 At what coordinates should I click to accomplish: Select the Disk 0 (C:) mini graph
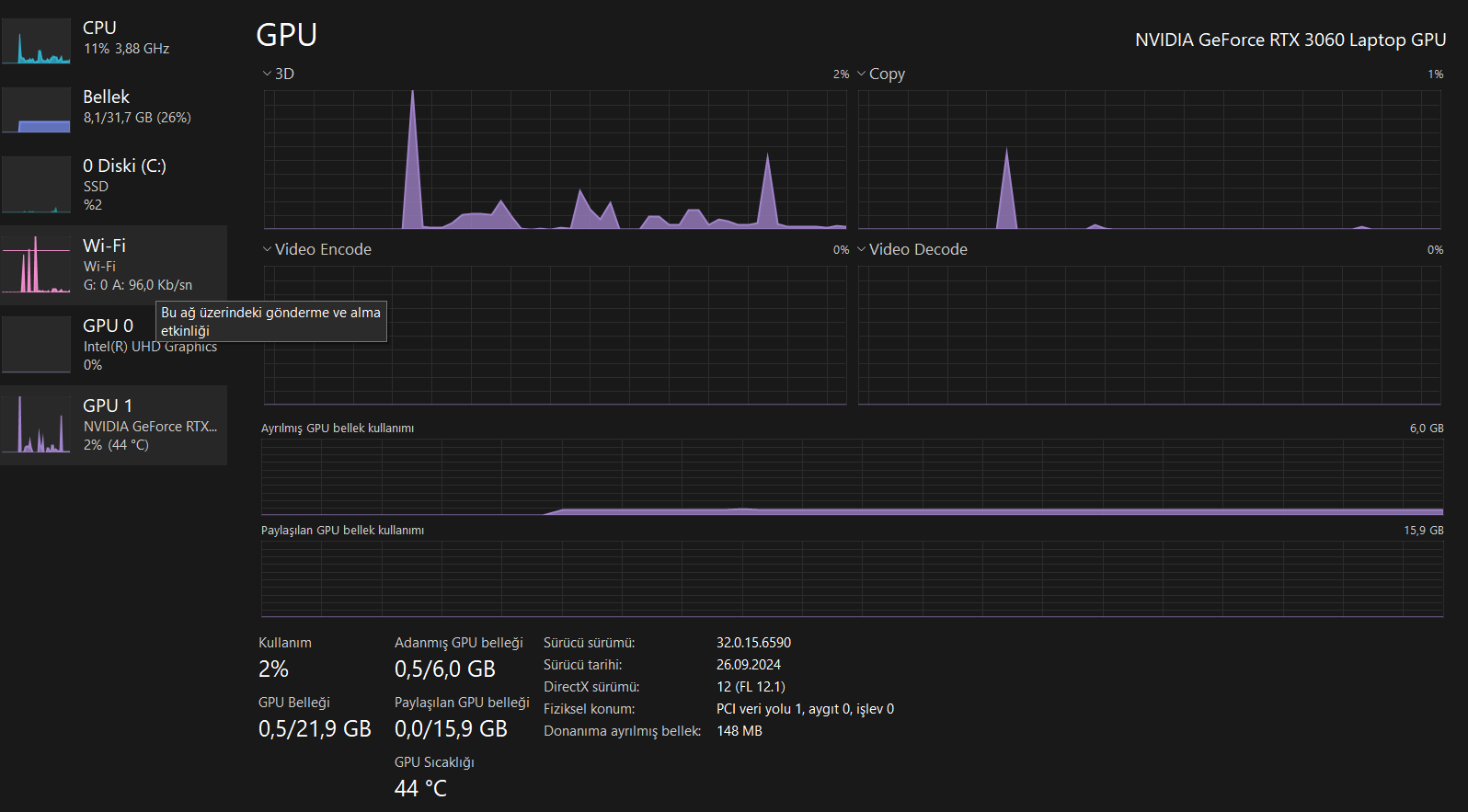(x=36, y=185)
